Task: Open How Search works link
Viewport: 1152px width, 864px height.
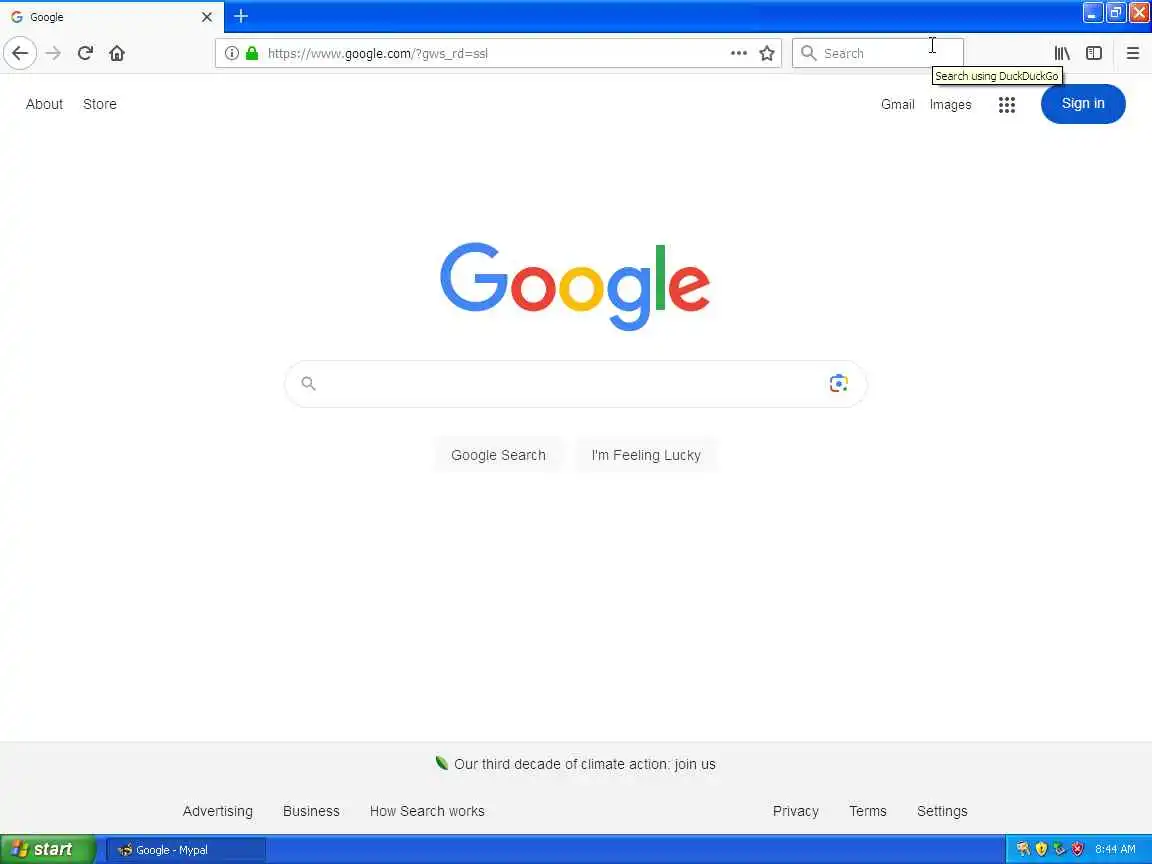Action: (427, 811)
